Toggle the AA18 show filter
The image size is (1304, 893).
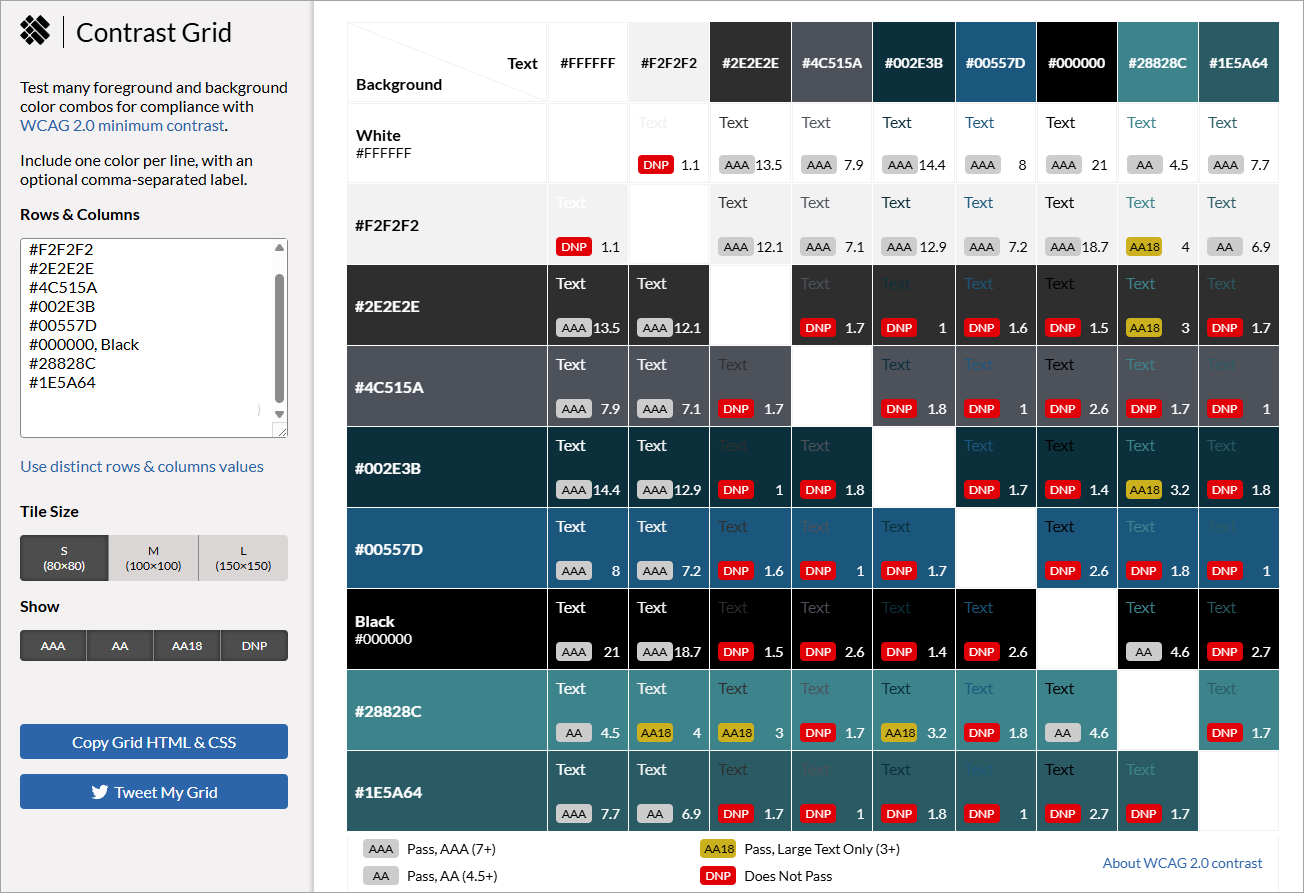187,646
